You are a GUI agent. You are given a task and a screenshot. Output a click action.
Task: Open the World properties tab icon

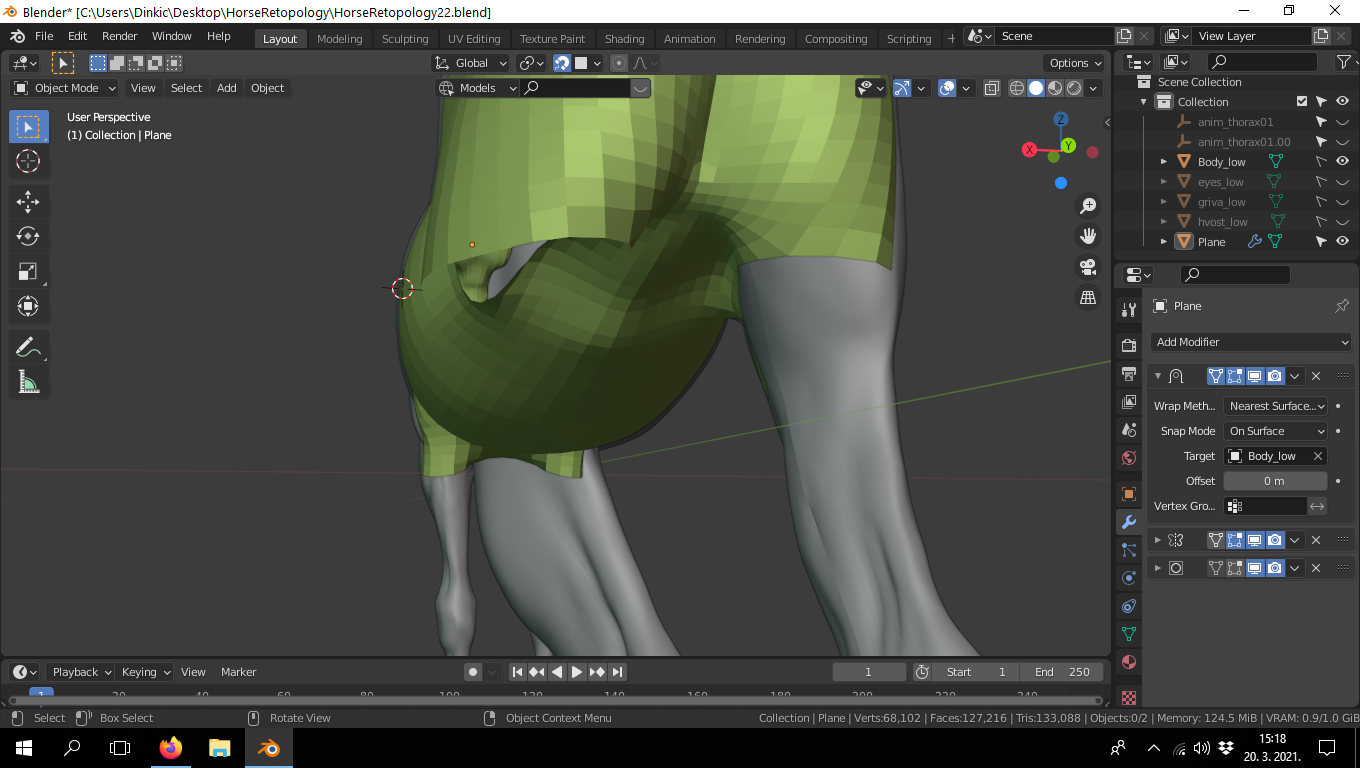(x=1129, y=458)
